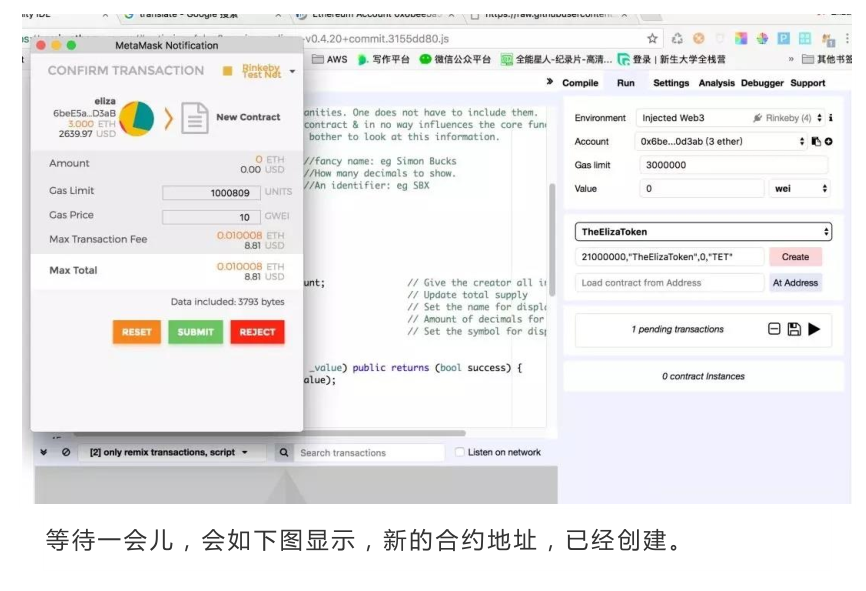The width and height of the screenshot is (866, 591).
Task: Click Gas Price 10 GWEI field
Action: (211, 217)
